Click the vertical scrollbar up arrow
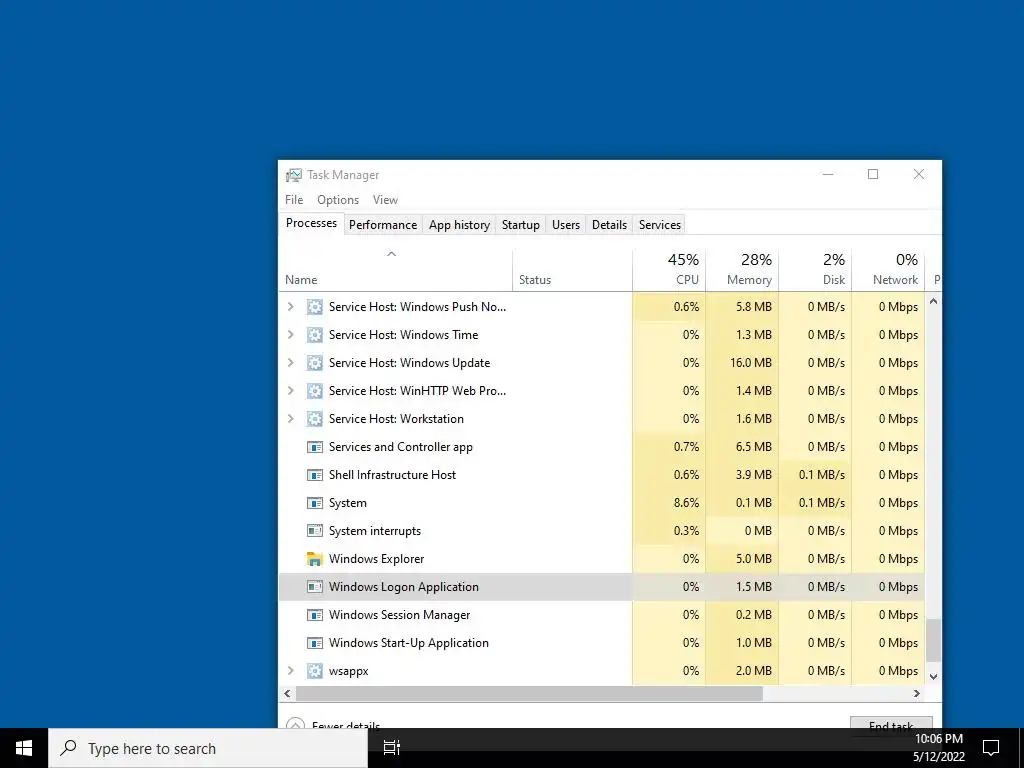Image resolution: width=1024 pixels, height=768 pixels. [x=933, y=301]
